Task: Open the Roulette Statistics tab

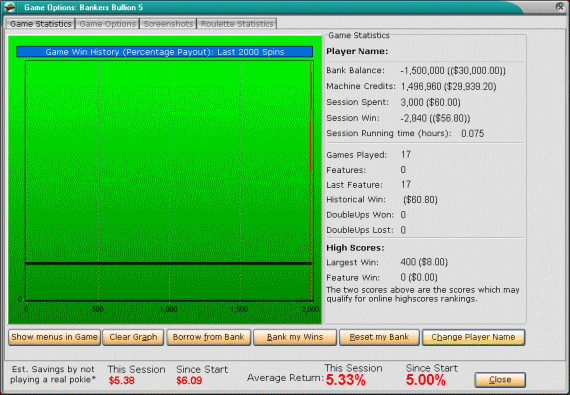Action: point(237,24)
